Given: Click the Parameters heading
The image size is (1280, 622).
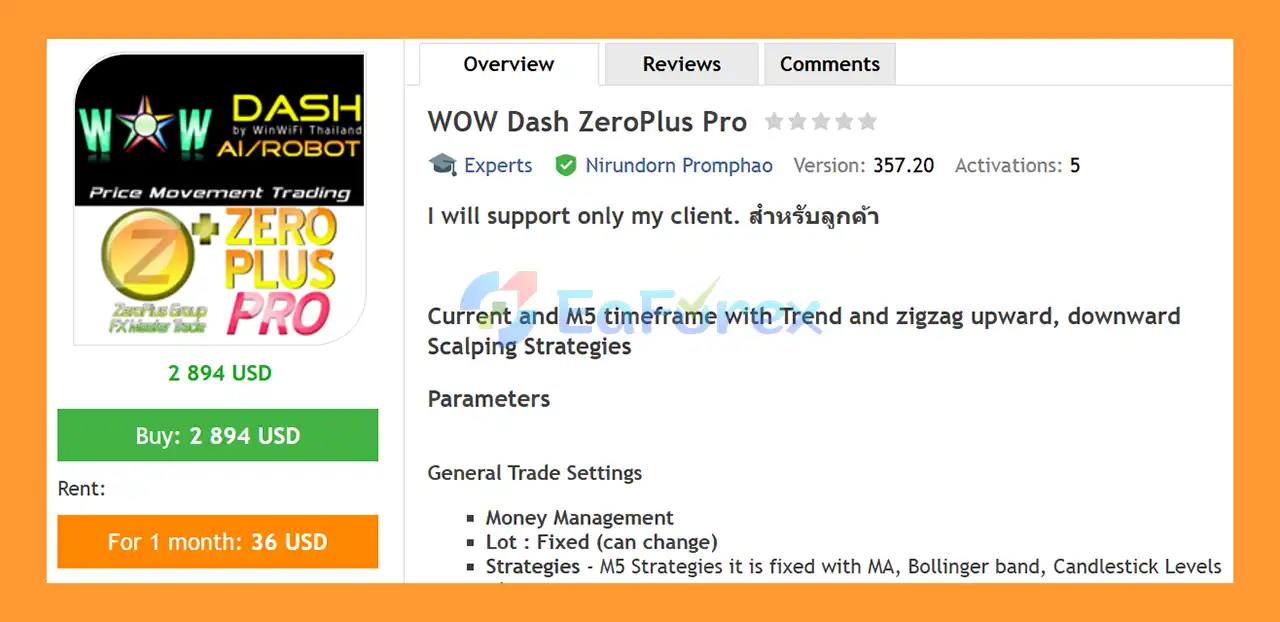Looking at the screenshot, I should coord(489,399).
